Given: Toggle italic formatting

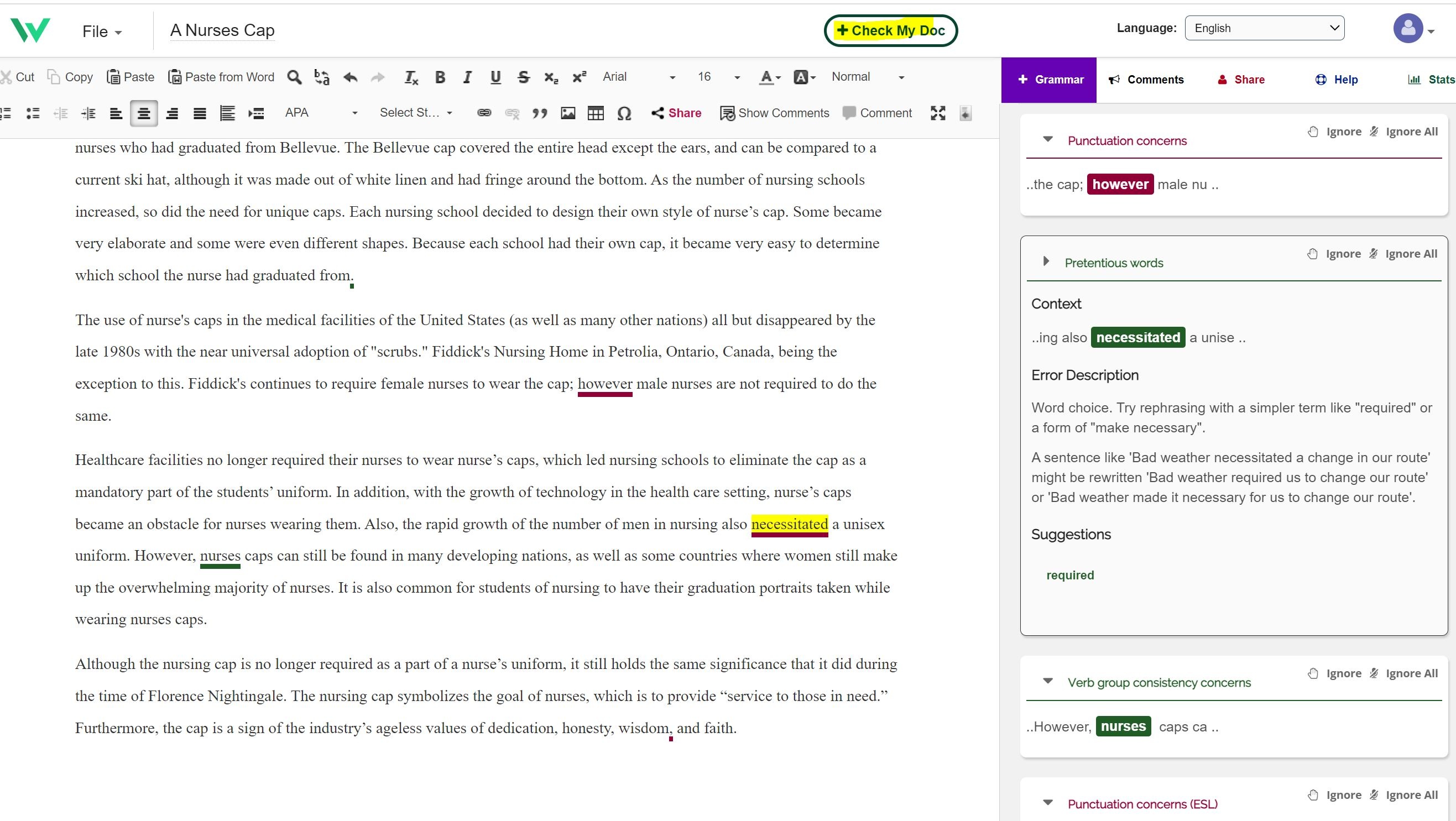Looking at the screenshot, I should coord(467,77).
